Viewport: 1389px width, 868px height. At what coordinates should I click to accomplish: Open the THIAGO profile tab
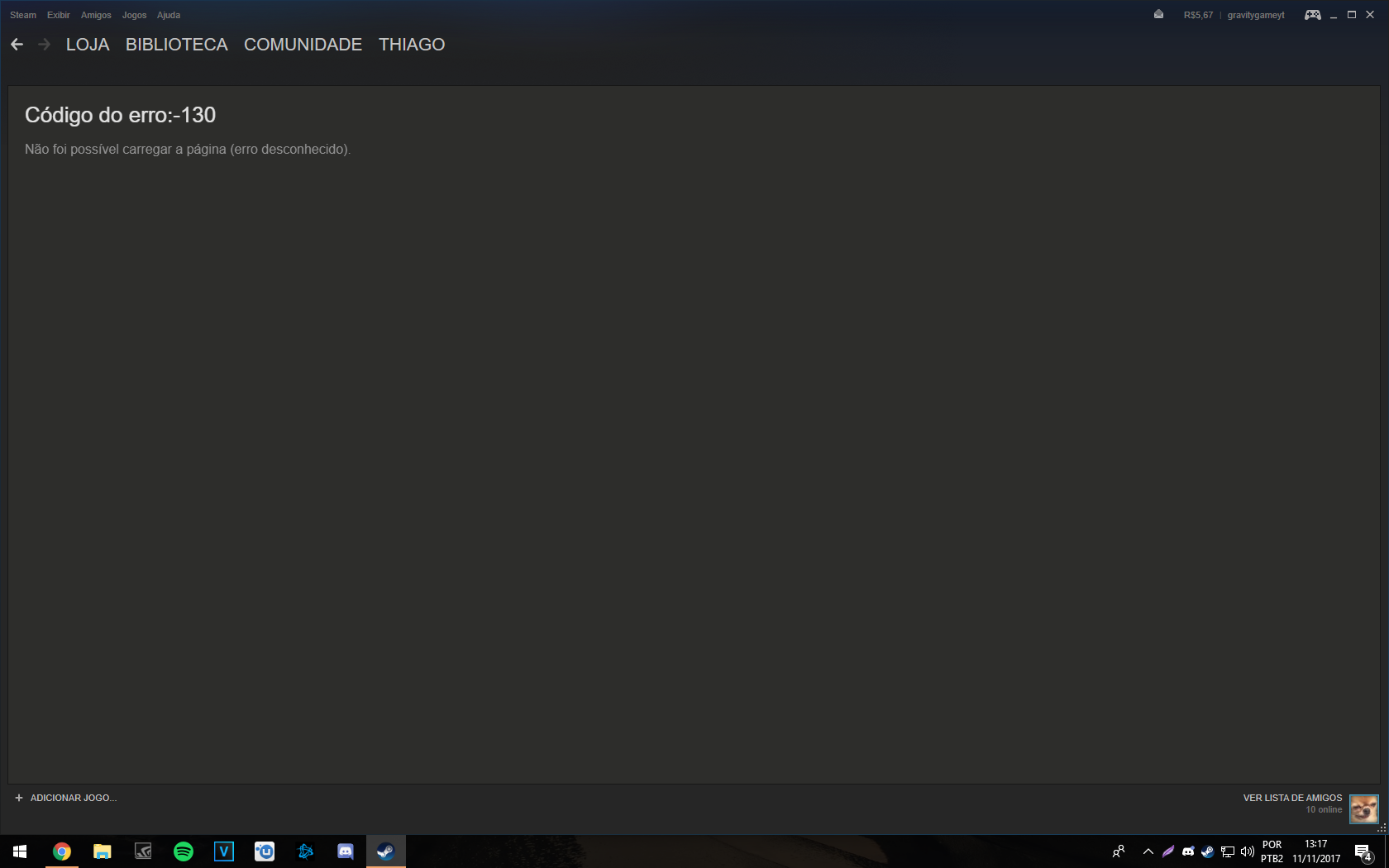[412, 45]
